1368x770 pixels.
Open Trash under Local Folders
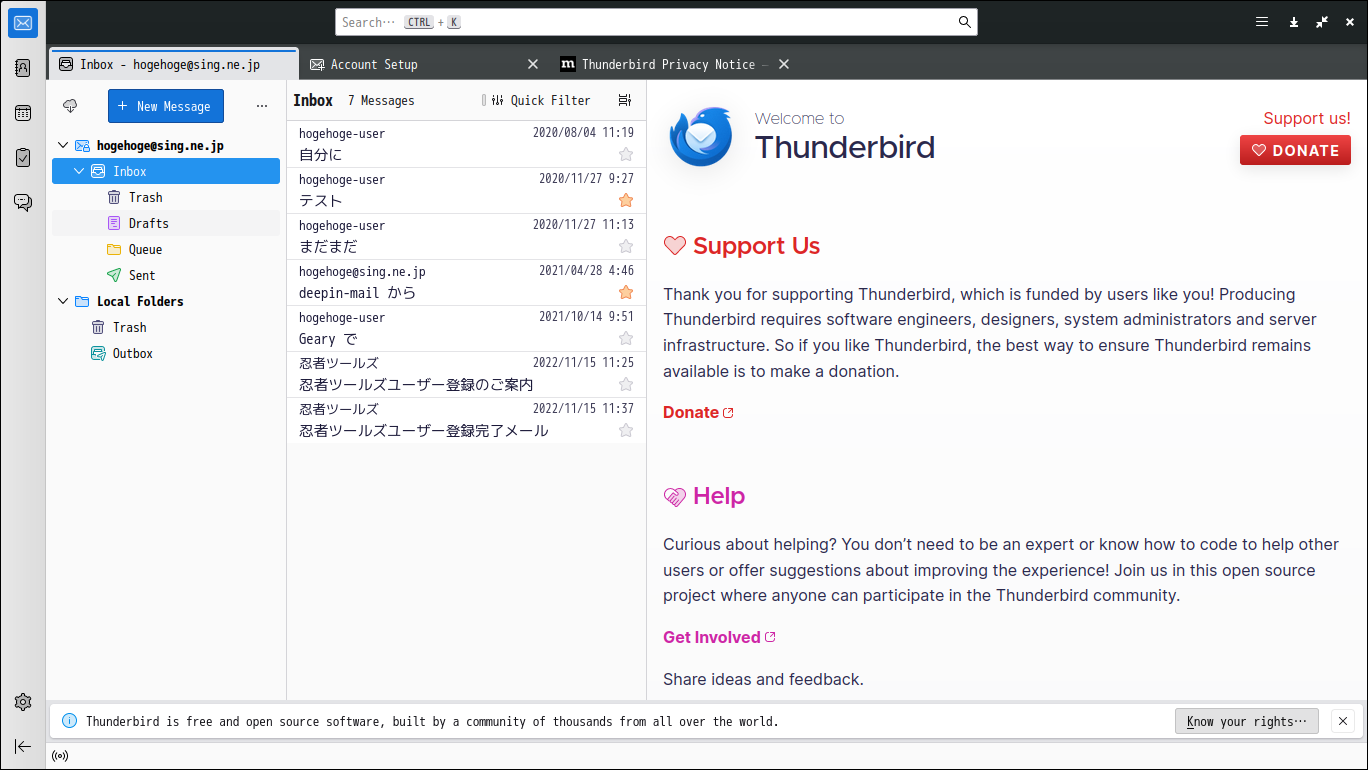pos(166,327)
